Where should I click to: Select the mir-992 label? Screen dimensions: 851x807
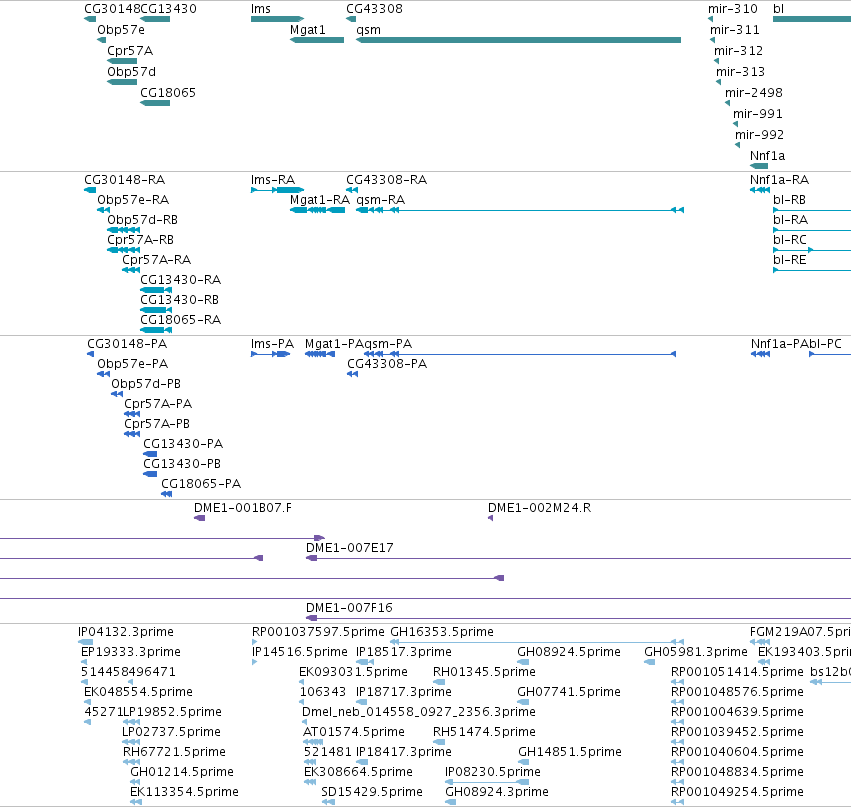[759, 135]
